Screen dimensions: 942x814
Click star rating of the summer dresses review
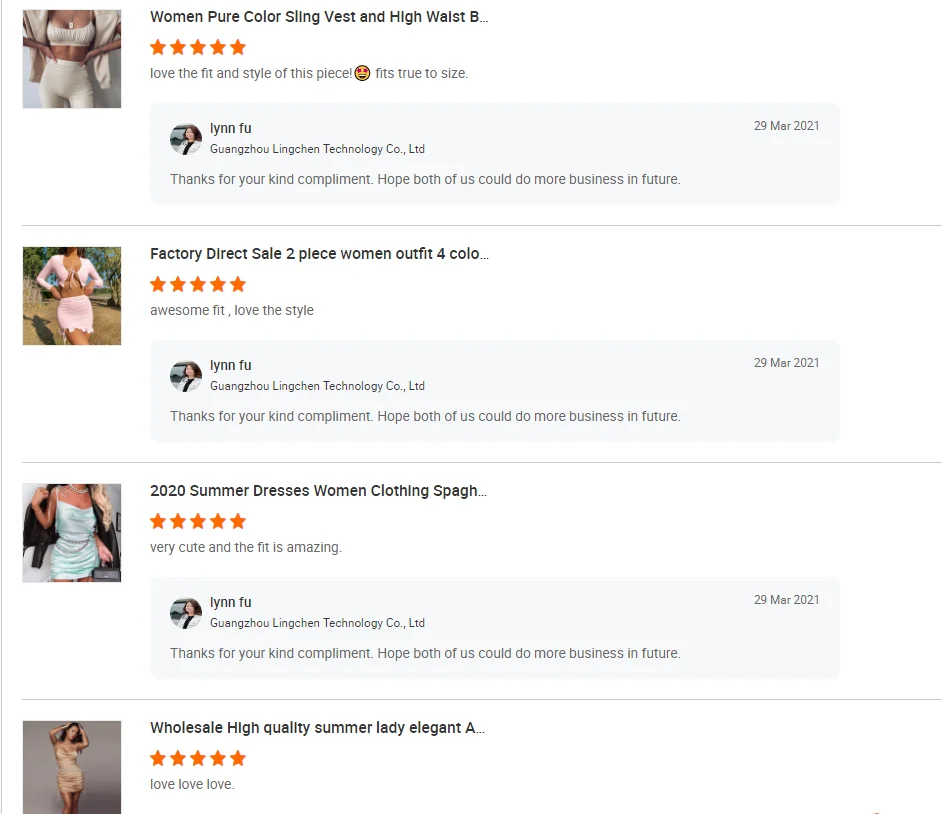(197, 521)
